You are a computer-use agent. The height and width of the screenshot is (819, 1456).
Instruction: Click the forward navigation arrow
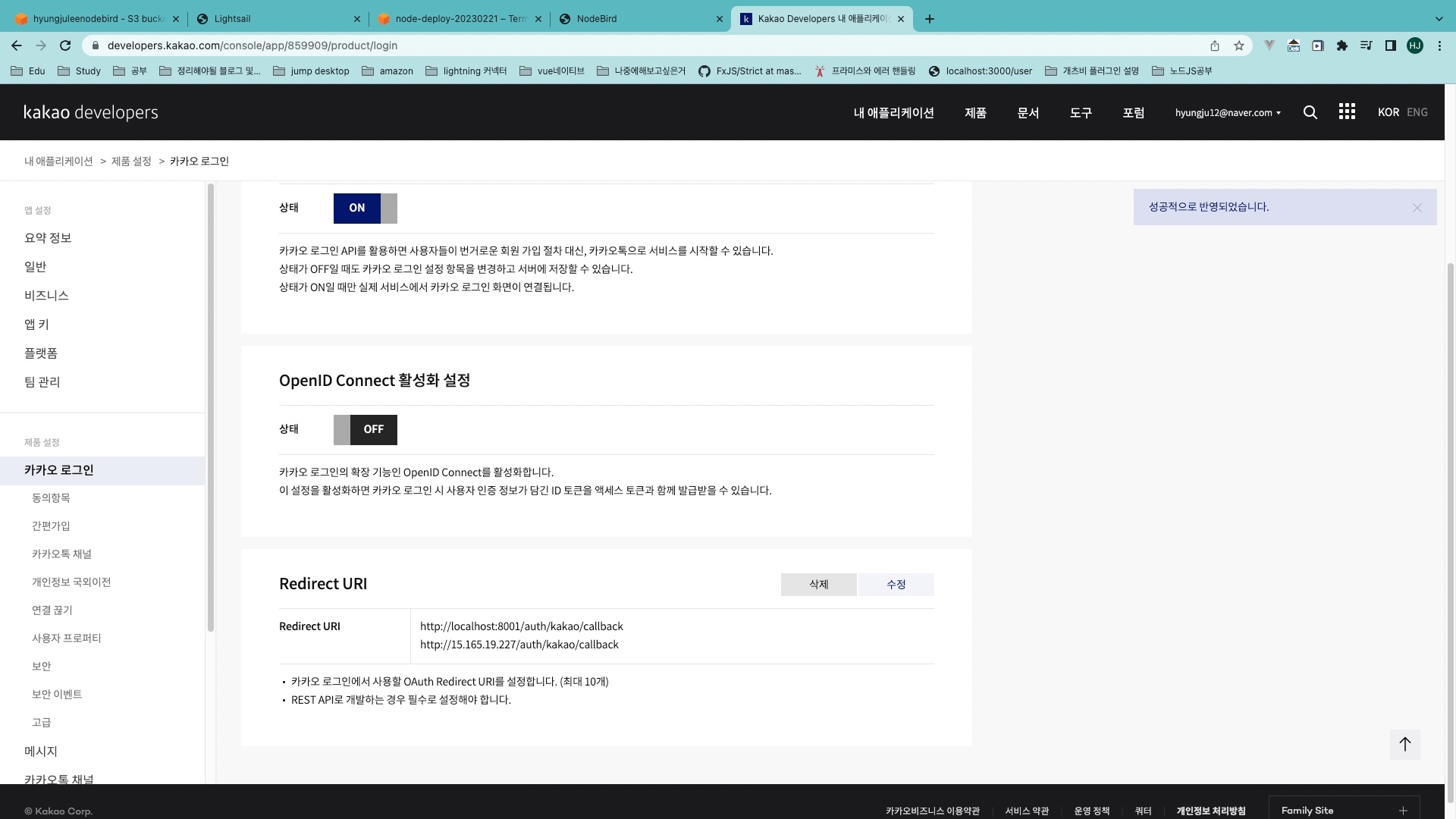click(x=41, y=45)
